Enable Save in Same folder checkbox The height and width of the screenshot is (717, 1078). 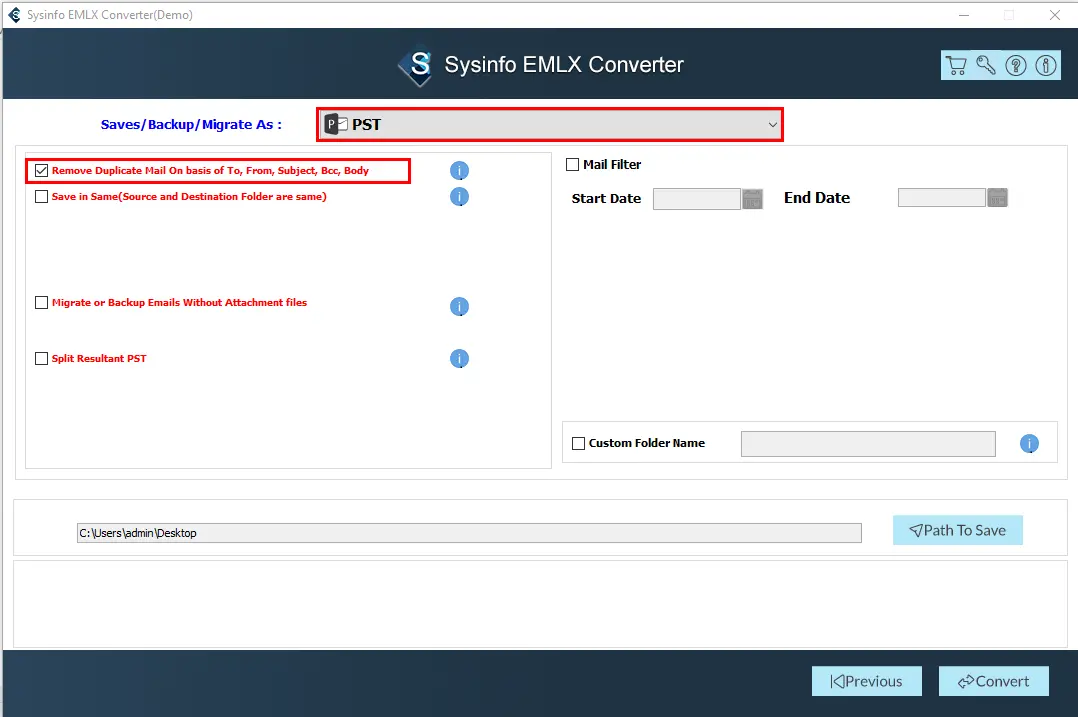(41, 197)
